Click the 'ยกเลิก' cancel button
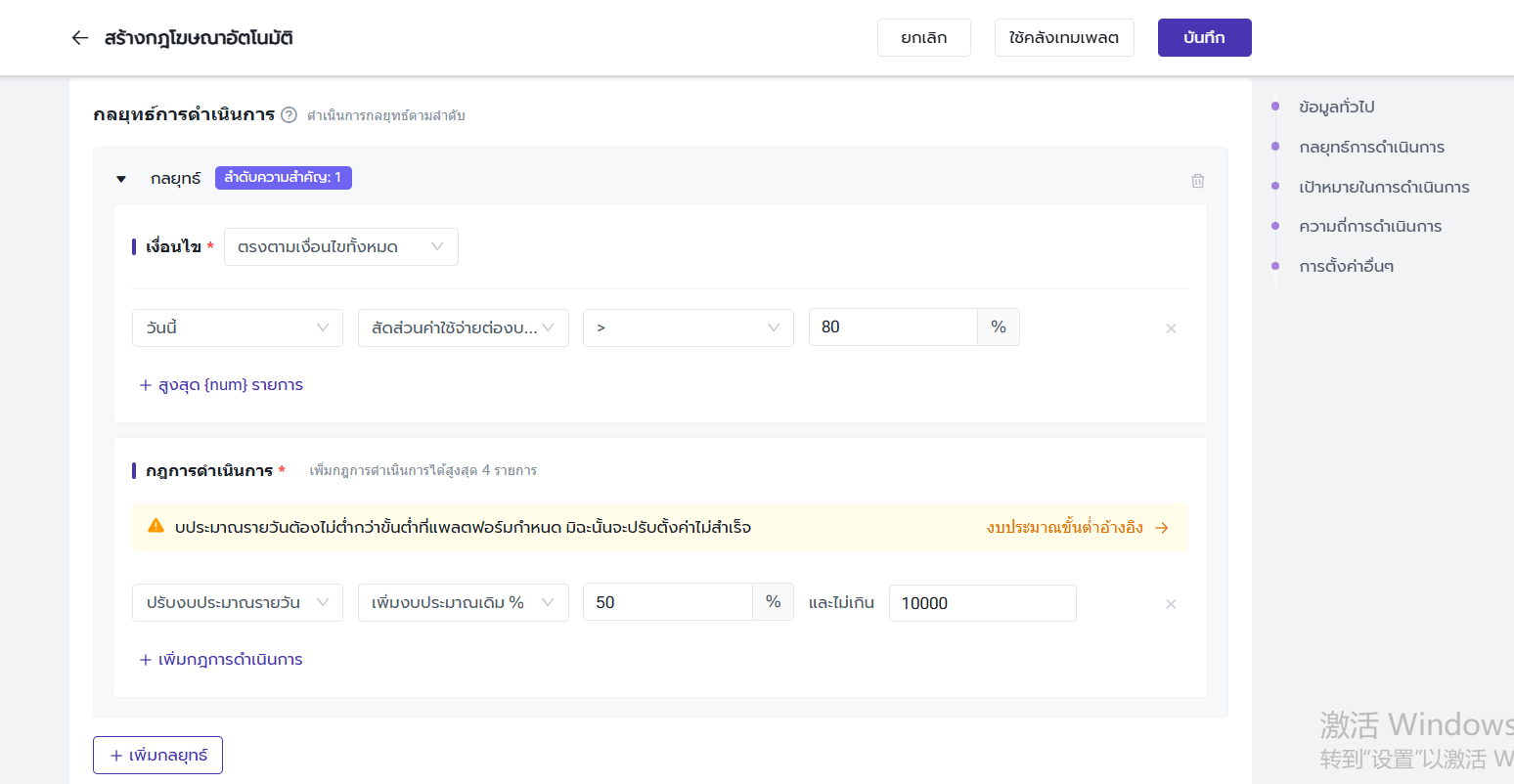Screen dimensions: 1514x784 coord(923,38)
